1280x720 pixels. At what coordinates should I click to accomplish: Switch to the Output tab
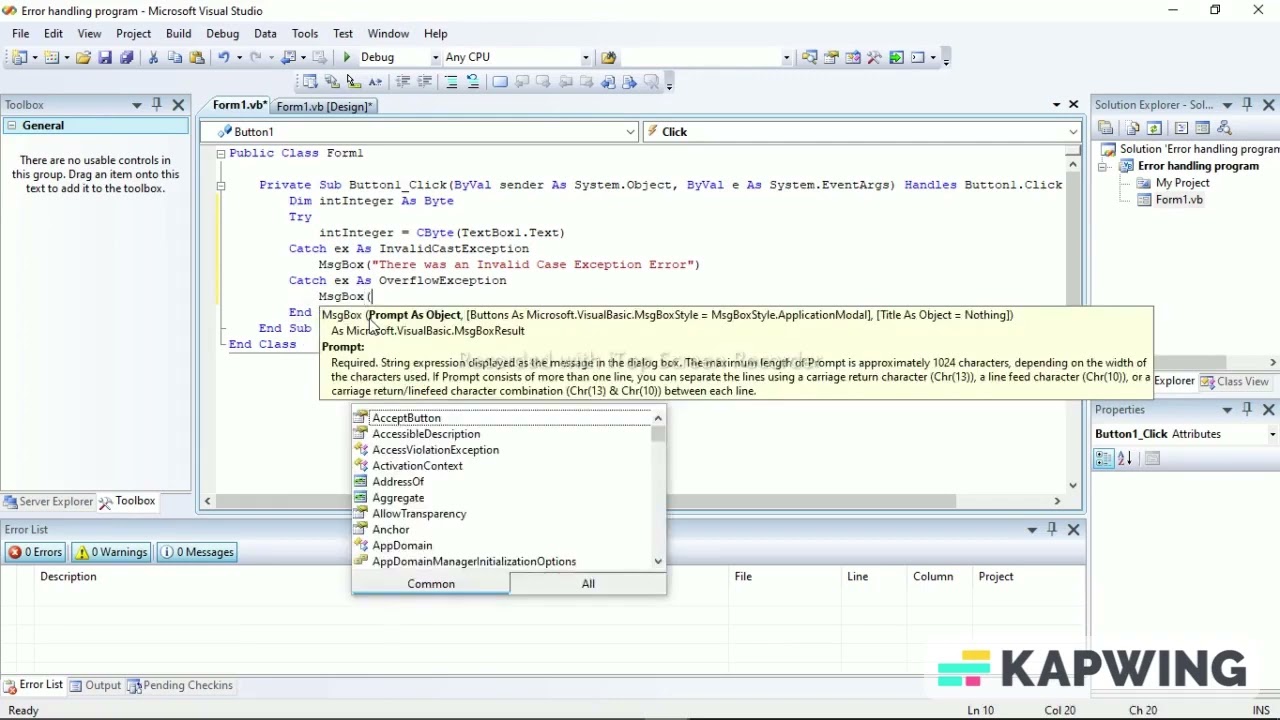pos(95,686)
